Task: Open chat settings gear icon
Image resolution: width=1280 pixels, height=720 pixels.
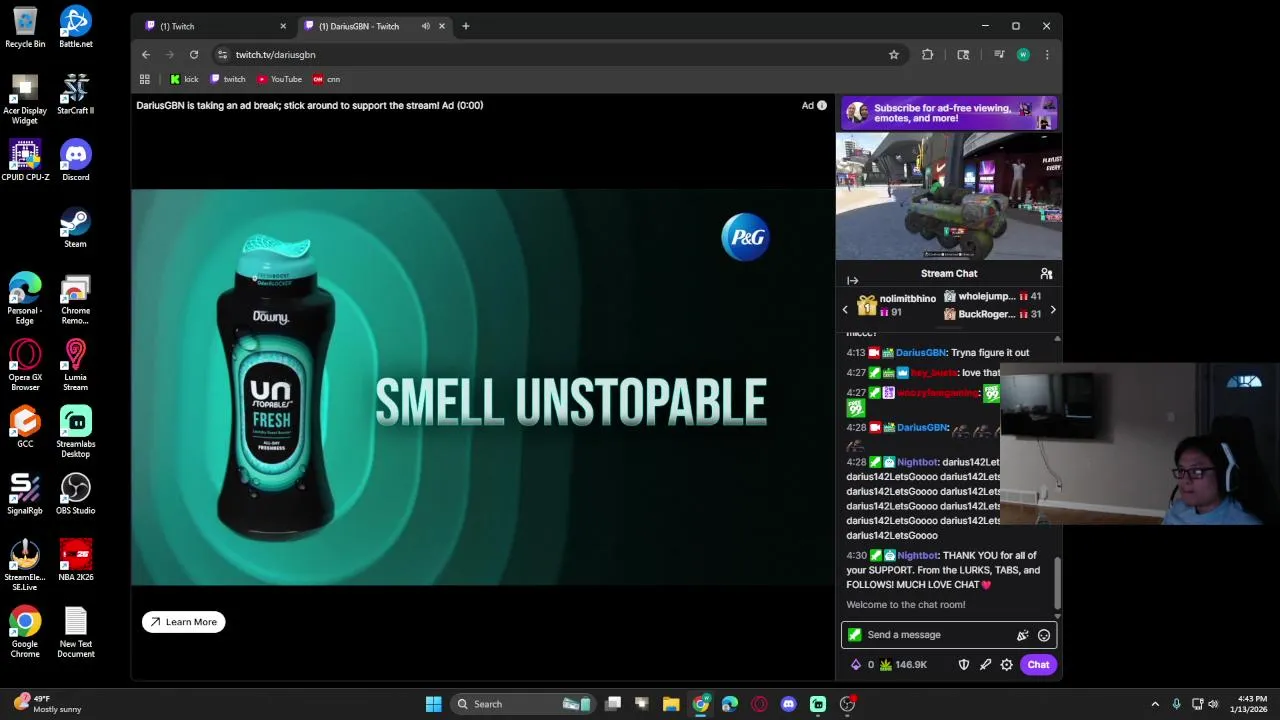Action: [x=1007, y=665]
